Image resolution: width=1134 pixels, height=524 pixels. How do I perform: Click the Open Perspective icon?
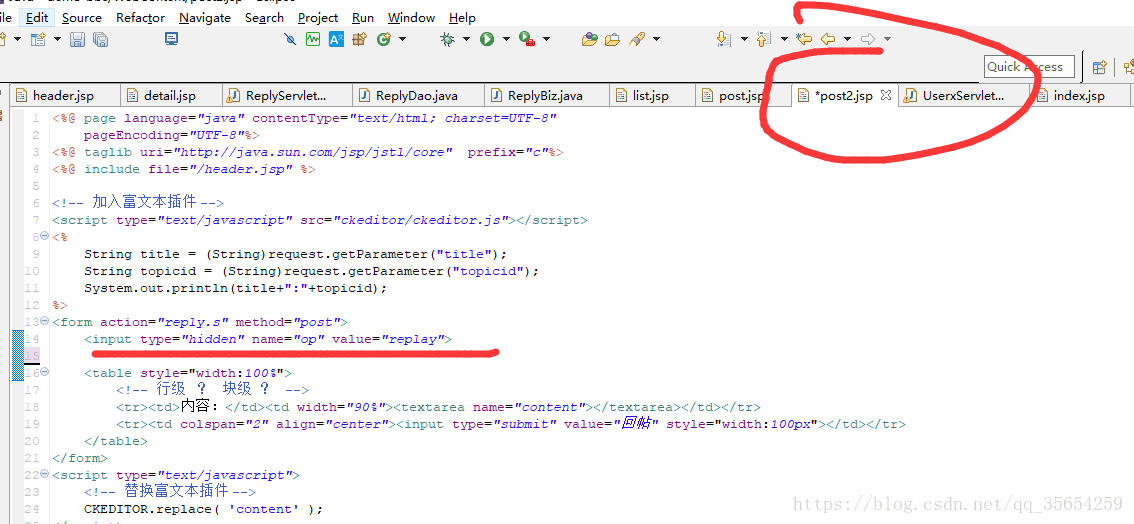click(1099, 67)
